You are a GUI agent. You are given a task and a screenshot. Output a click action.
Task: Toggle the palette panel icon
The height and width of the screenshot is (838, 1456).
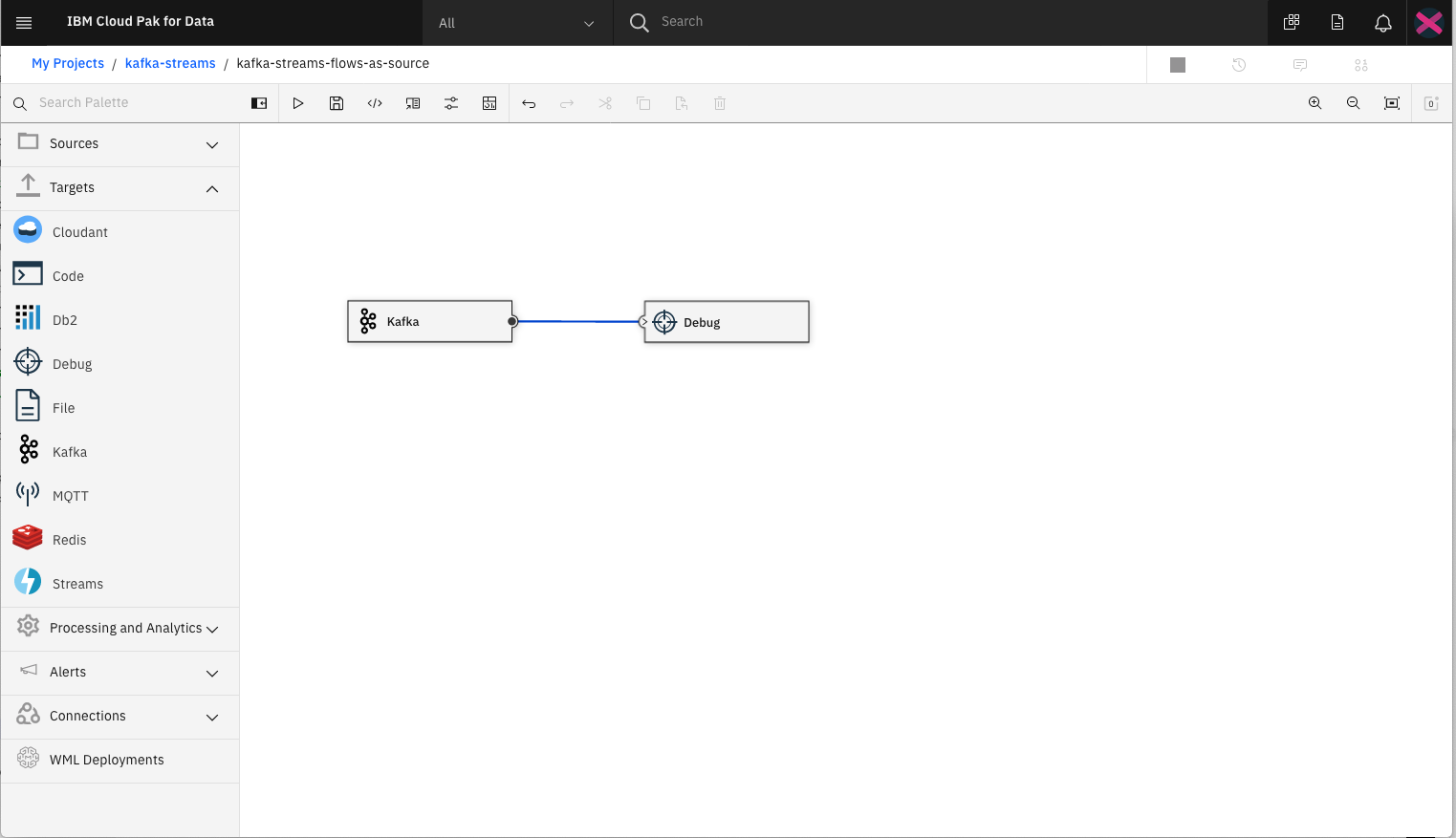point(259,103)
